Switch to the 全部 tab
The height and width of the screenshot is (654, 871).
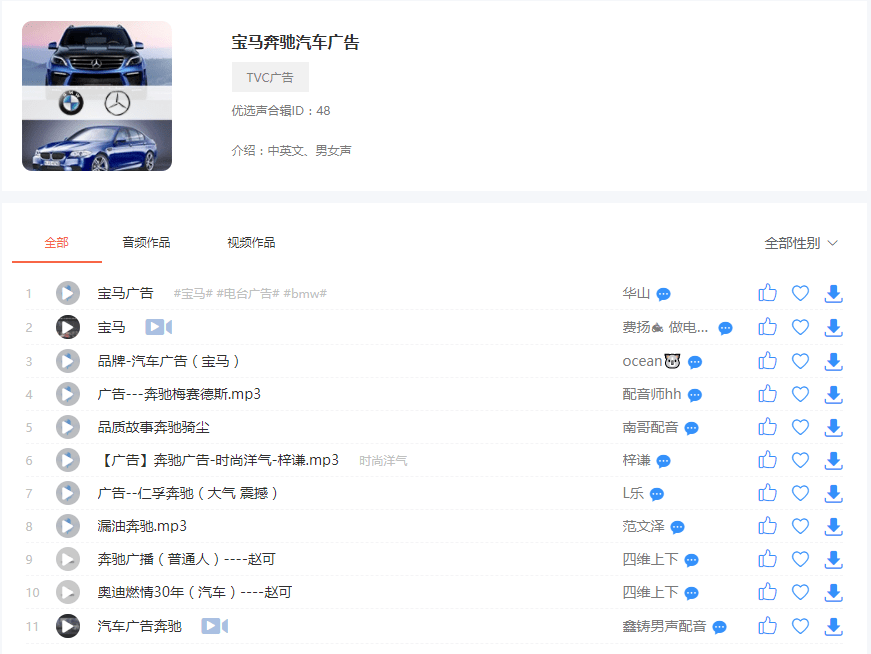[57, 243]
